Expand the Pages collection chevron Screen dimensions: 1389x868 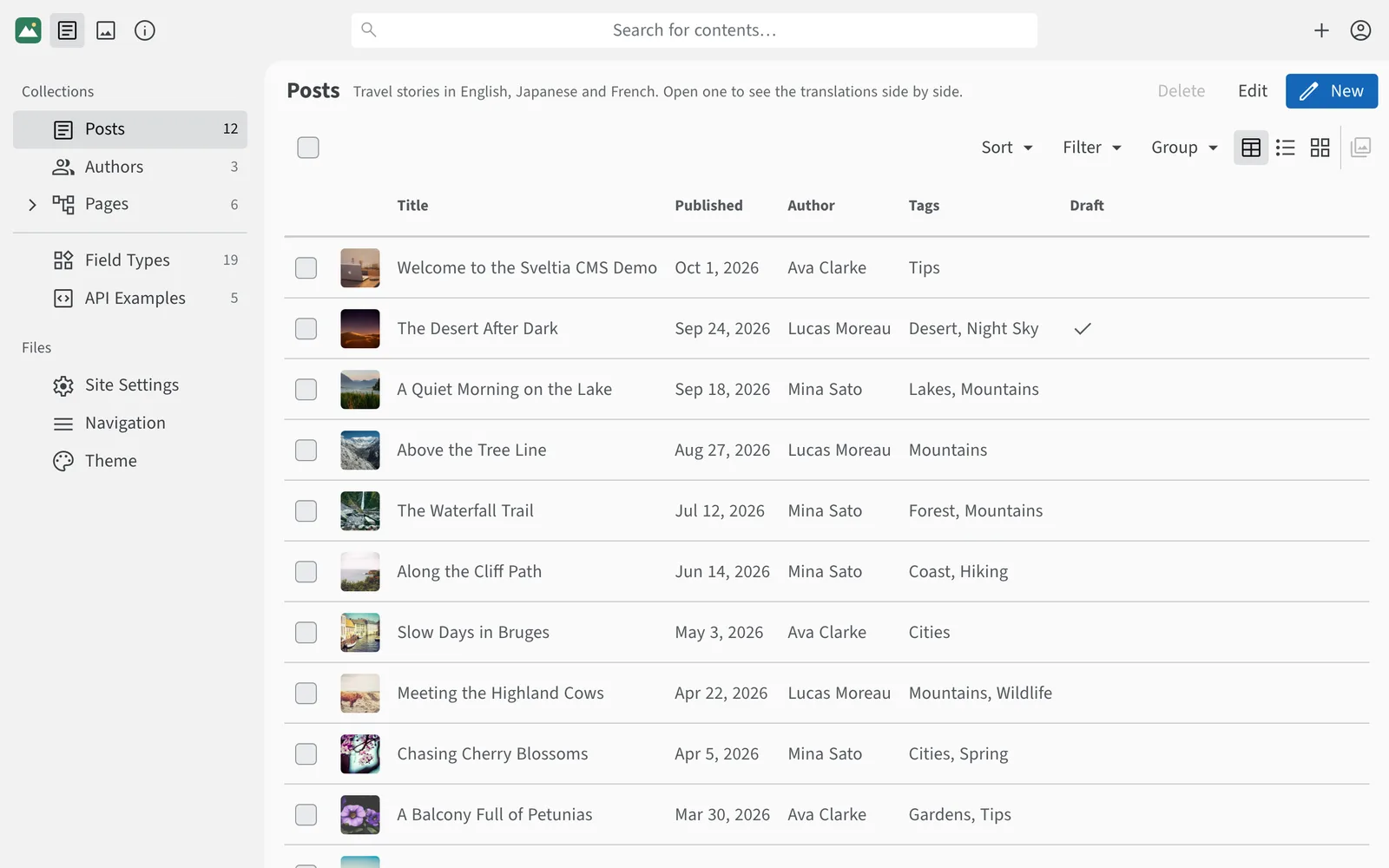32,205
